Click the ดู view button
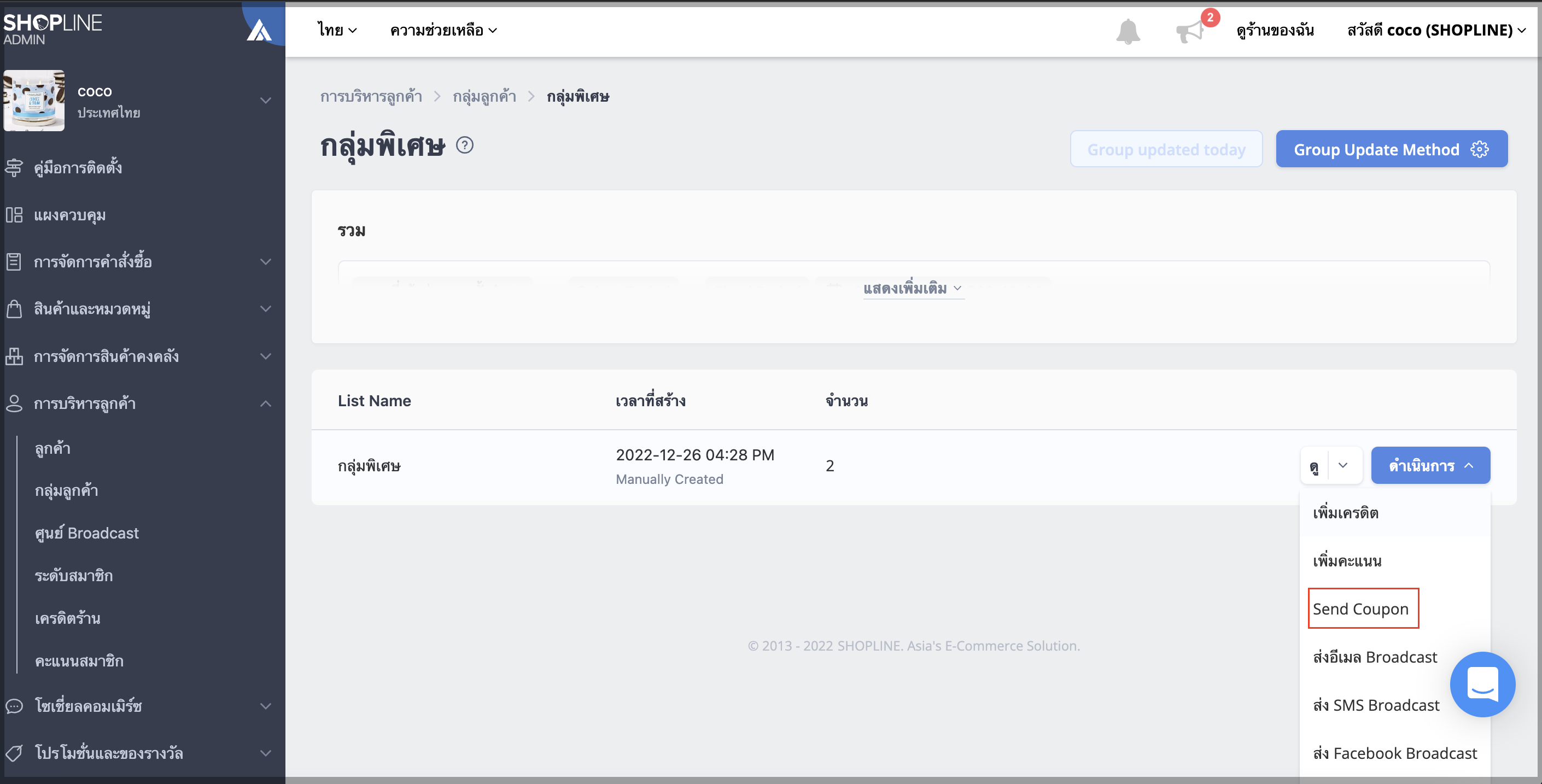 pos(1314,465)
